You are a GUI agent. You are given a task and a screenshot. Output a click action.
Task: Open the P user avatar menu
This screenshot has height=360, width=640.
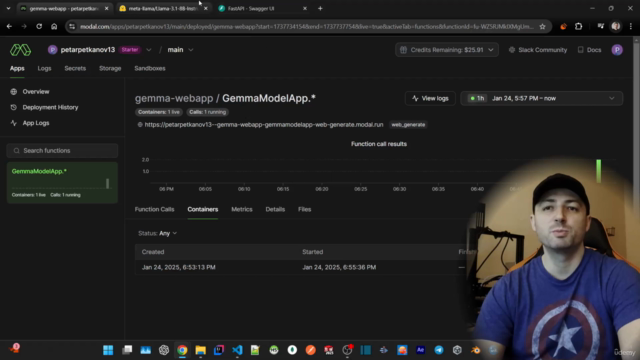[617, 50]
